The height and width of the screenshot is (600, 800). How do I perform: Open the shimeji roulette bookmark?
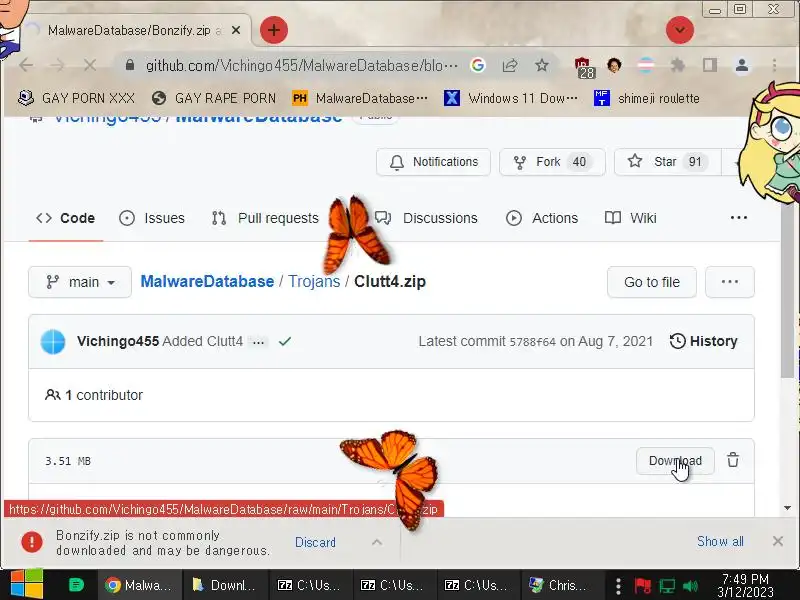pyautogui.click(x=646, y=98)
